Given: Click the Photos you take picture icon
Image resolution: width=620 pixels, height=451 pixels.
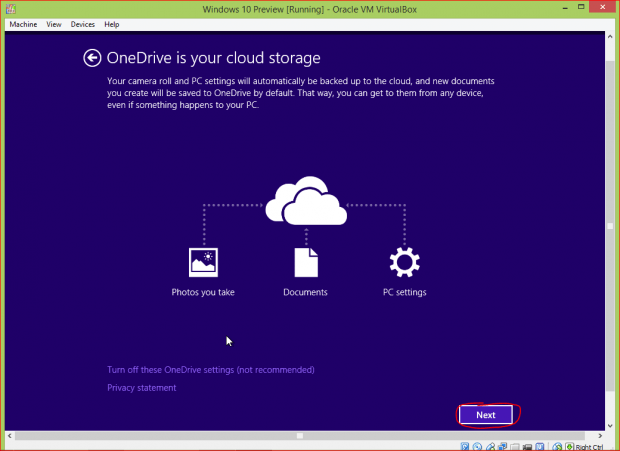Looking at the screenshot, I should 203,262.
